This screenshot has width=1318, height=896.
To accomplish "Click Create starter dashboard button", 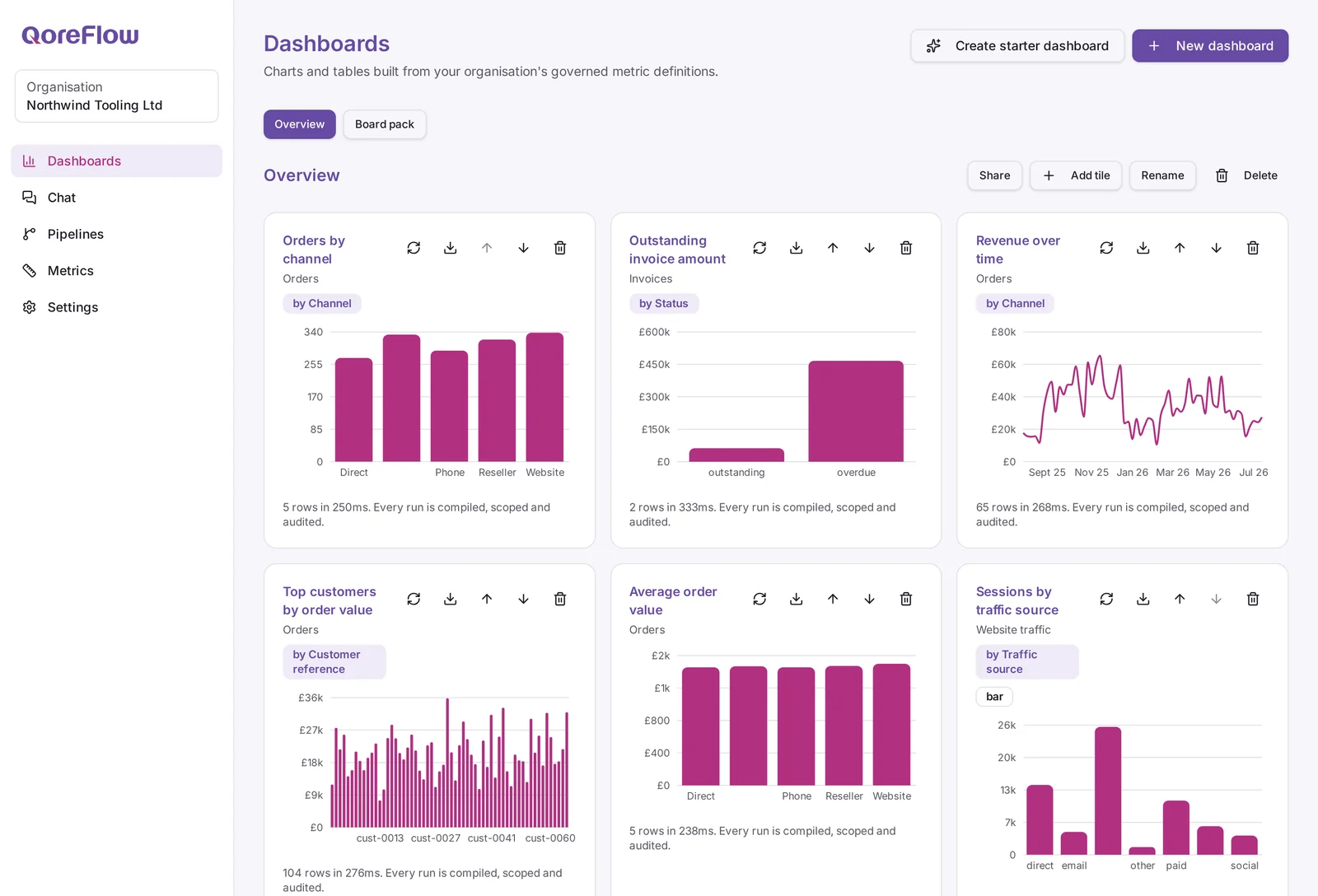I will [x=1017, y=46].
